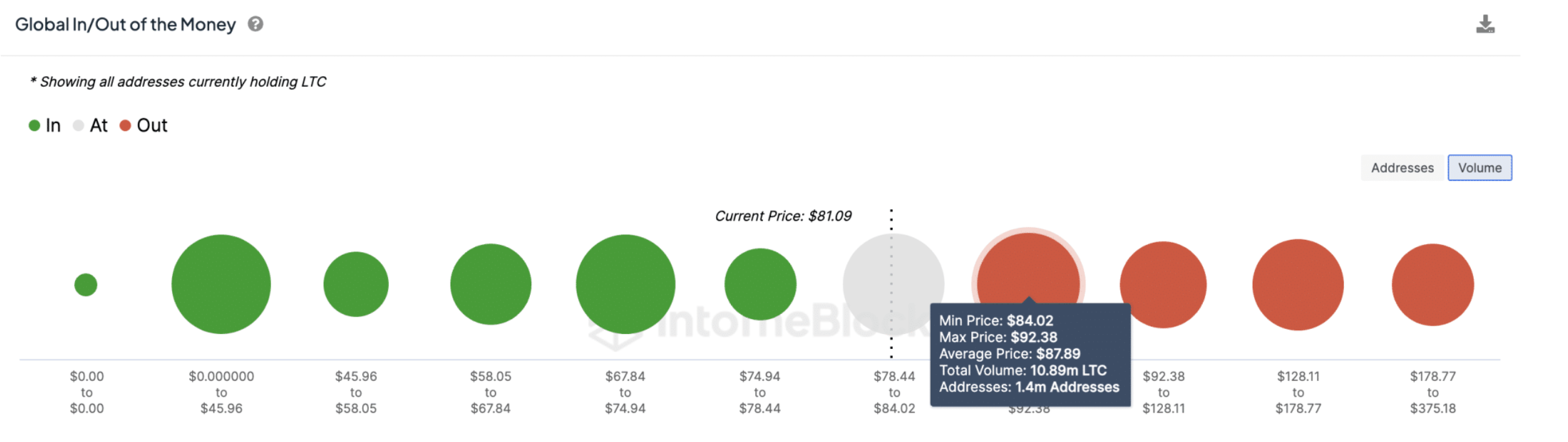This screenshot has width=1568, height=442.
Task: Toggle the In series visibility in the legend
Action: (x=44, y=125)
